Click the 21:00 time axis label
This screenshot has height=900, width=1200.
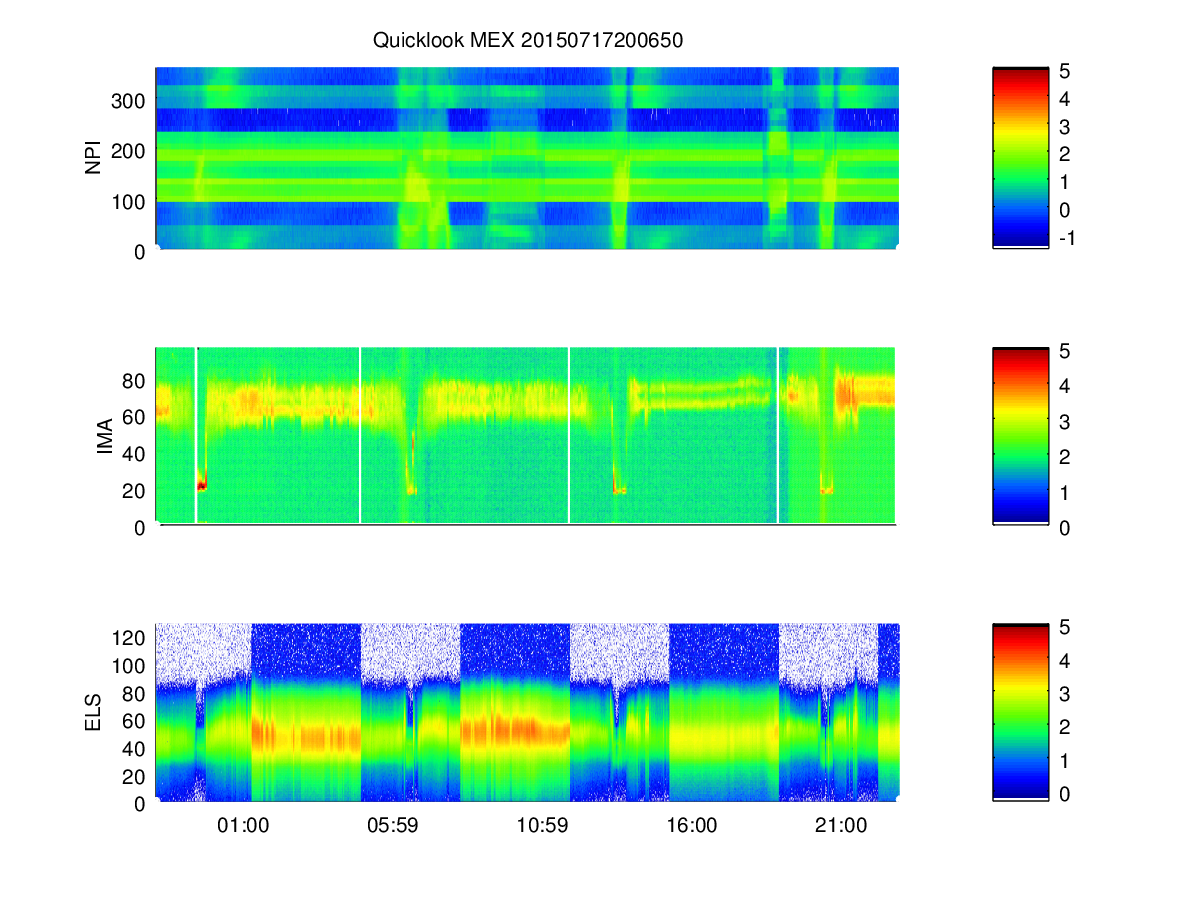[x=841, y=826]
